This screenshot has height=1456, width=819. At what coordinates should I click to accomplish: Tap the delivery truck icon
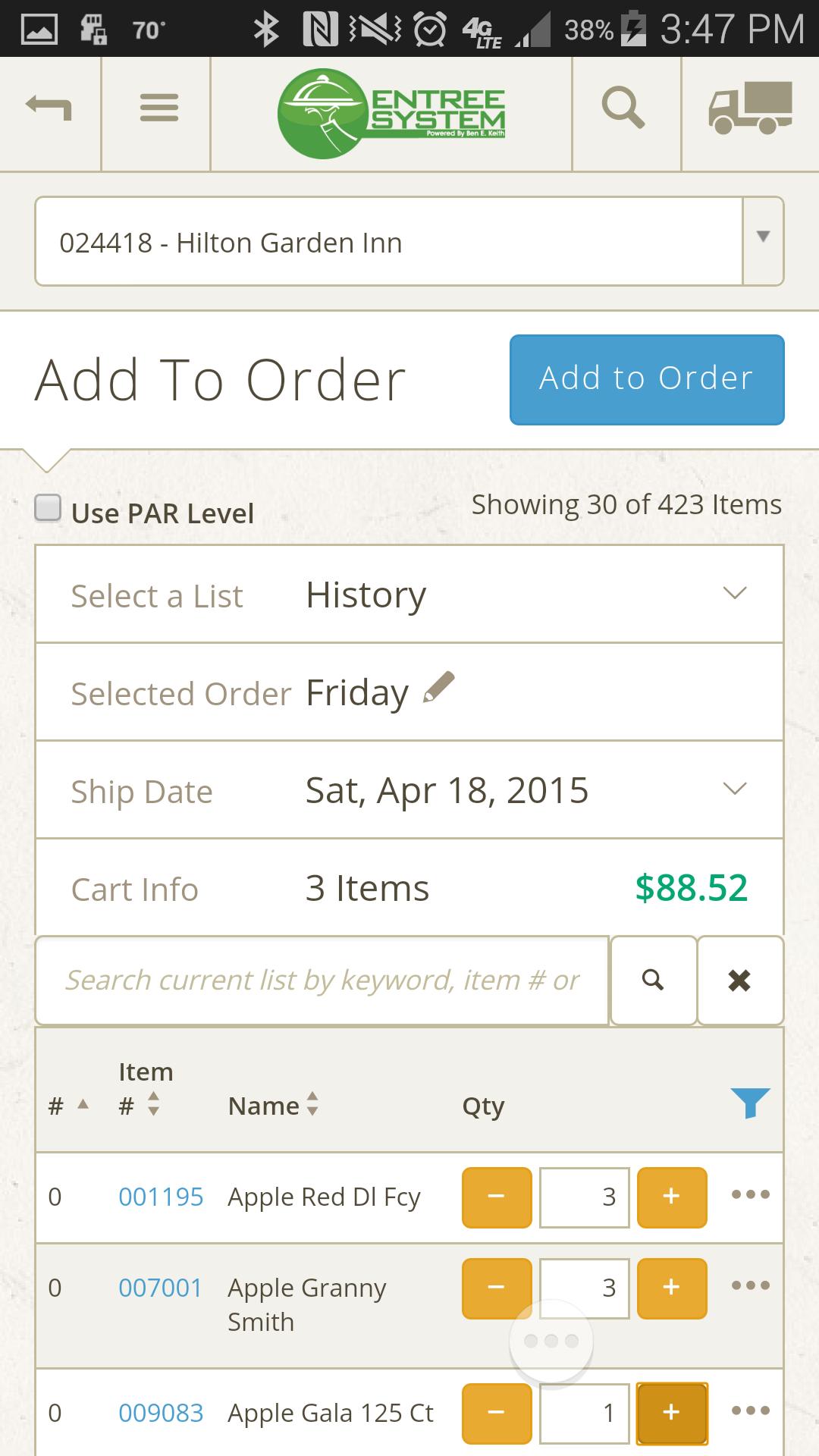tap(750, 108)
